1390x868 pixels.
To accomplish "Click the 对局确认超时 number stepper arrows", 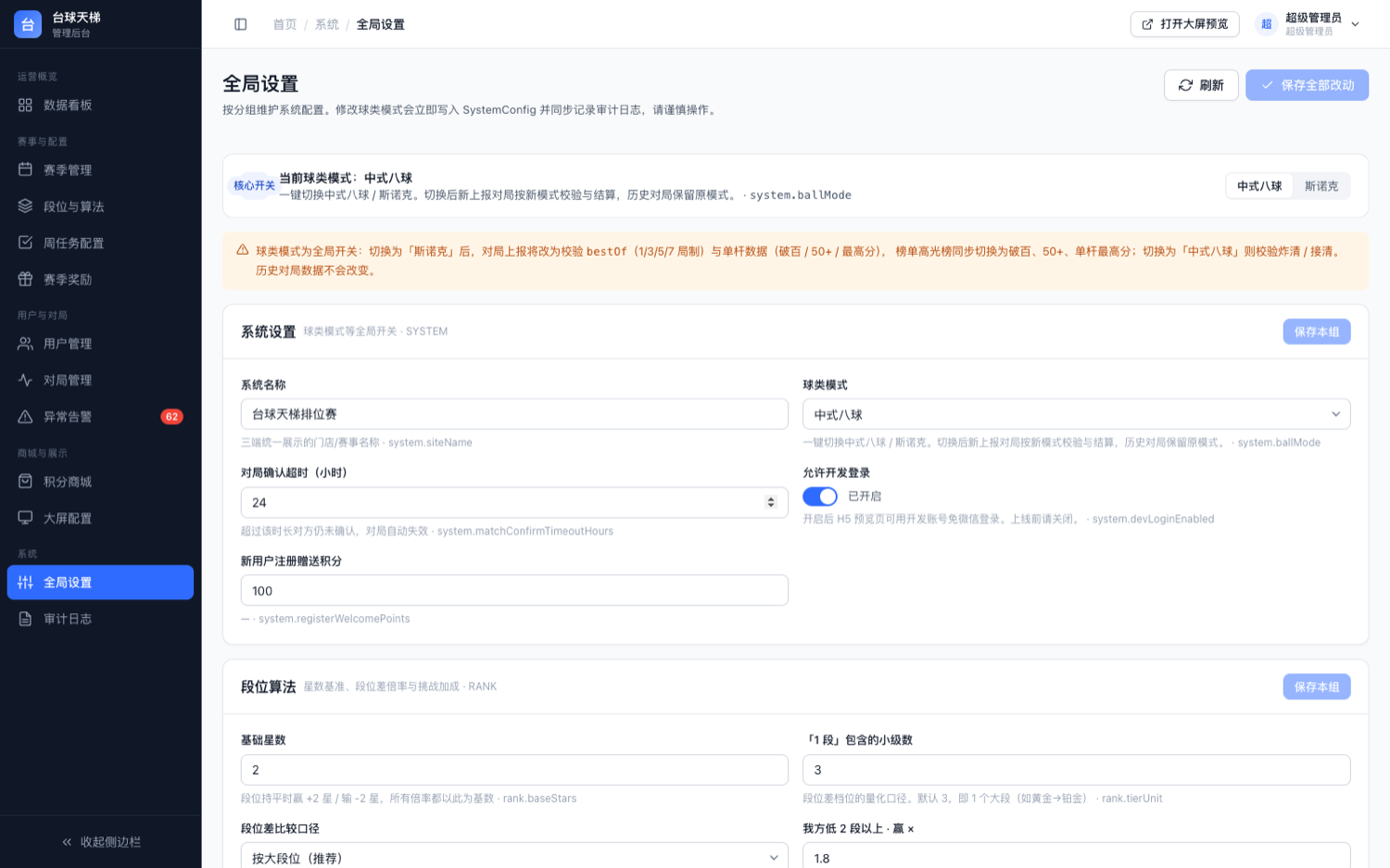I will [x=770, y=502].
